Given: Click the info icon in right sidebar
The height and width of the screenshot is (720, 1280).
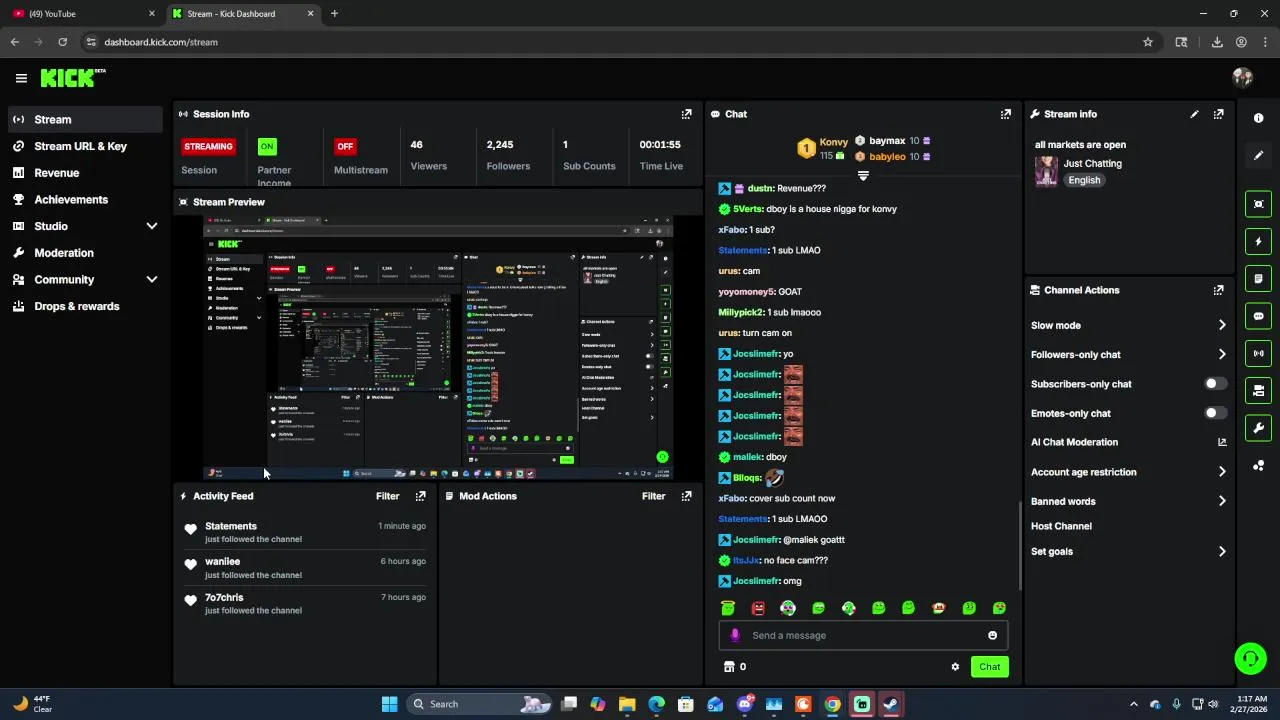Looking at the screenshot, I should coord(1258,118).
